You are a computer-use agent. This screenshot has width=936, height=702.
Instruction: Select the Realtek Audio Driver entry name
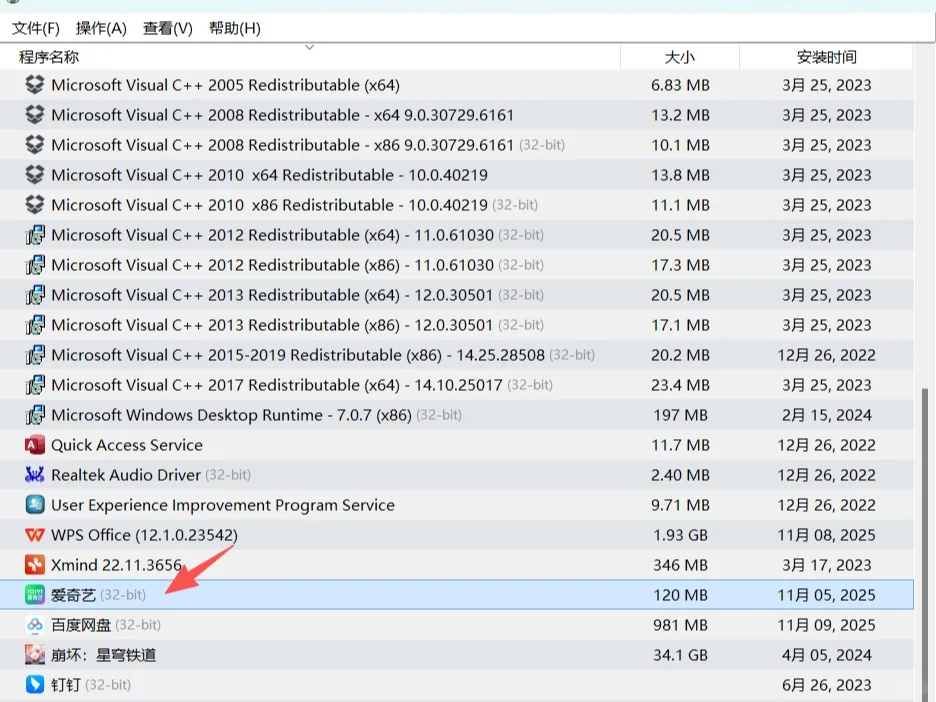126,475
